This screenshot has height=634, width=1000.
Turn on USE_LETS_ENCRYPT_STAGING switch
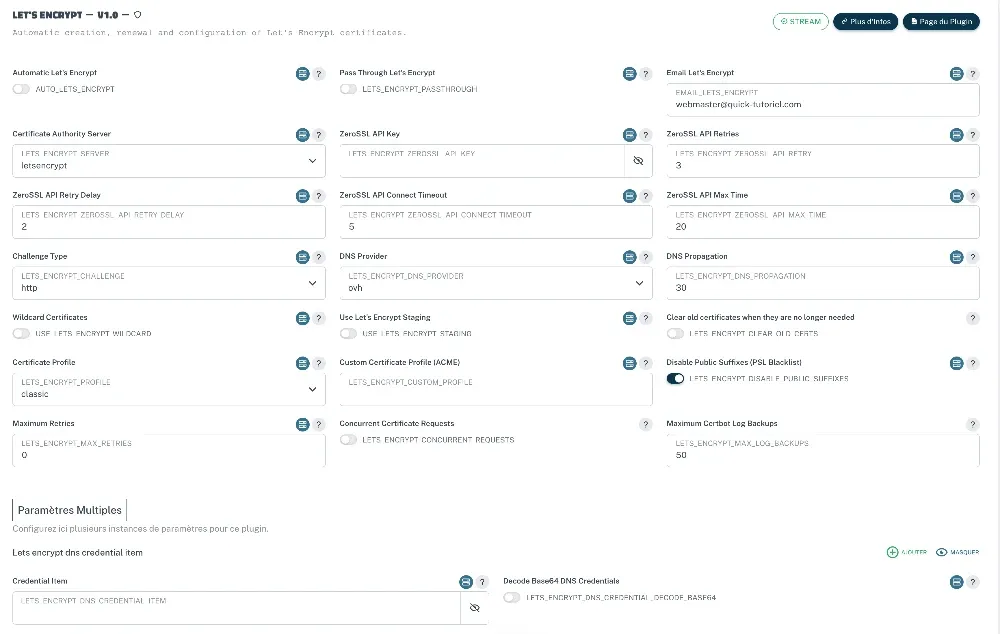(348, 334)
